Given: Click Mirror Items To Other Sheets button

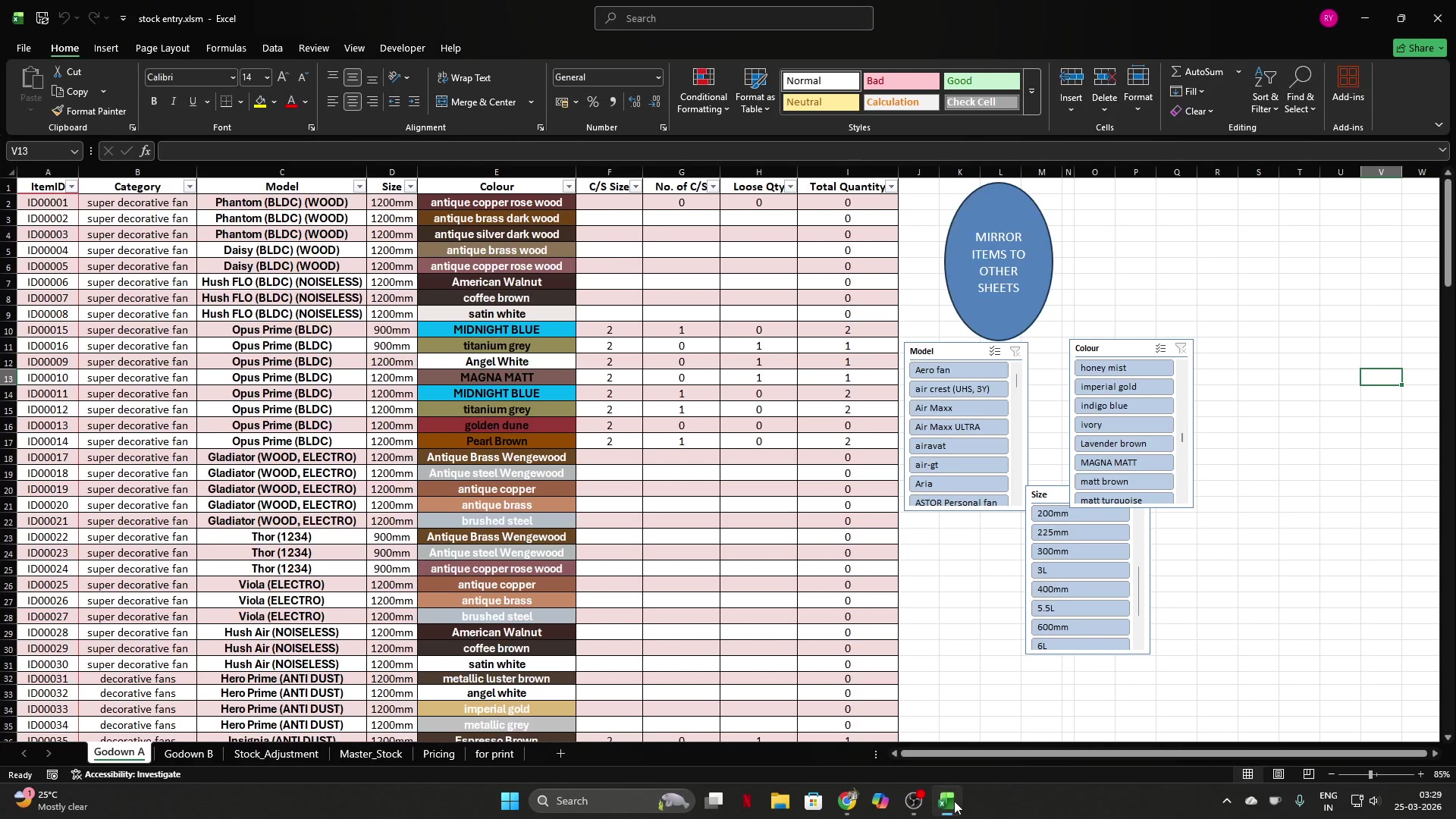Looking at the screenshot, I should point(998,262).
